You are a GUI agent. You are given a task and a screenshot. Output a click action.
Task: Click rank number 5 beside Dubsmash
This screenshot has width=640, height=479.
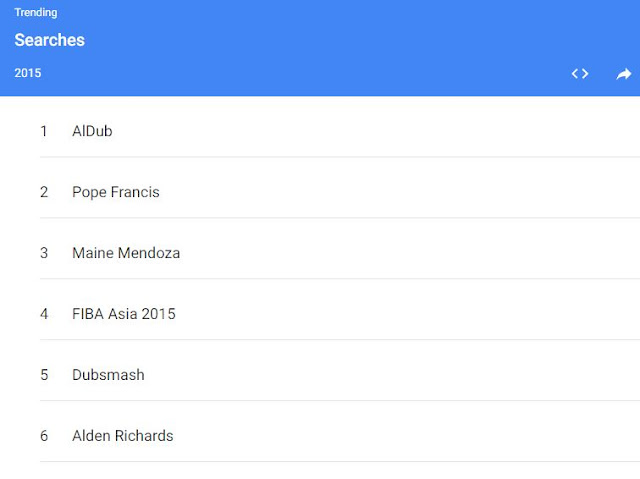click(44, 375)
